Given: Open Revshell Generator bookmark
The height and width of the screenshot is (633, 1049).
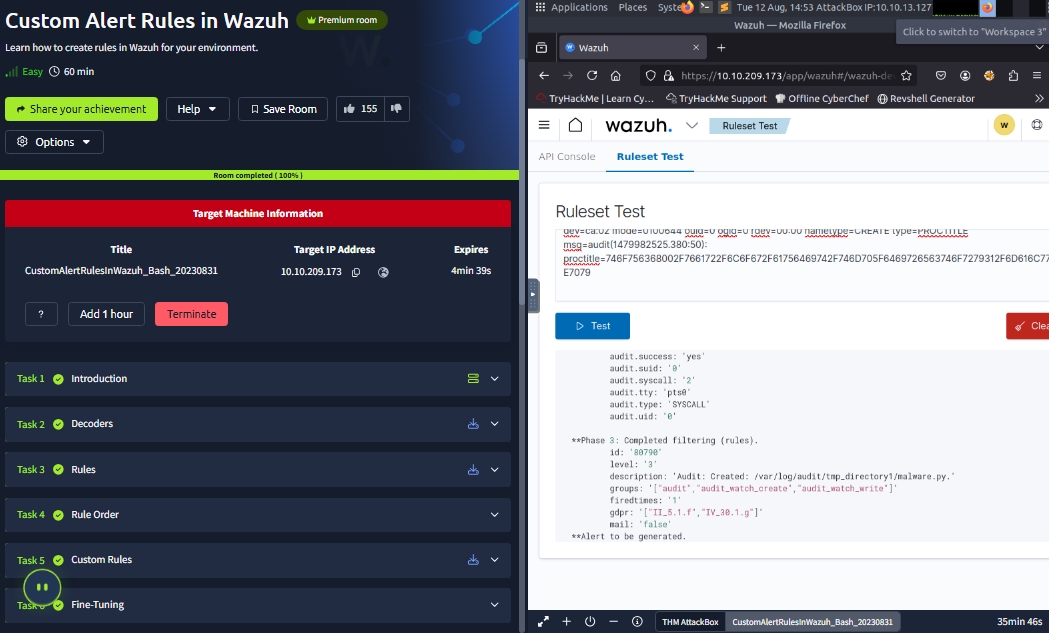Looking at the screenshot, I should tap(926, 98).
